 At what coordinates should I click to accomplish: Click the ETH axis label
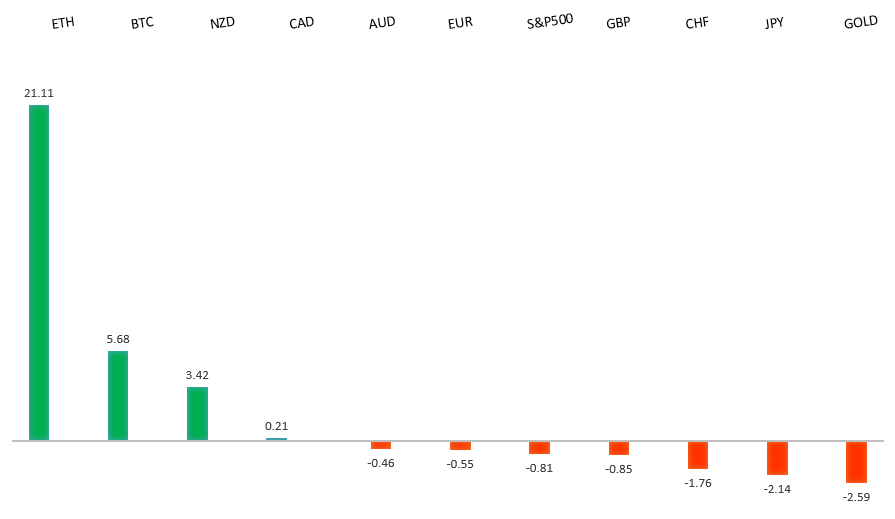click(63, 22)
